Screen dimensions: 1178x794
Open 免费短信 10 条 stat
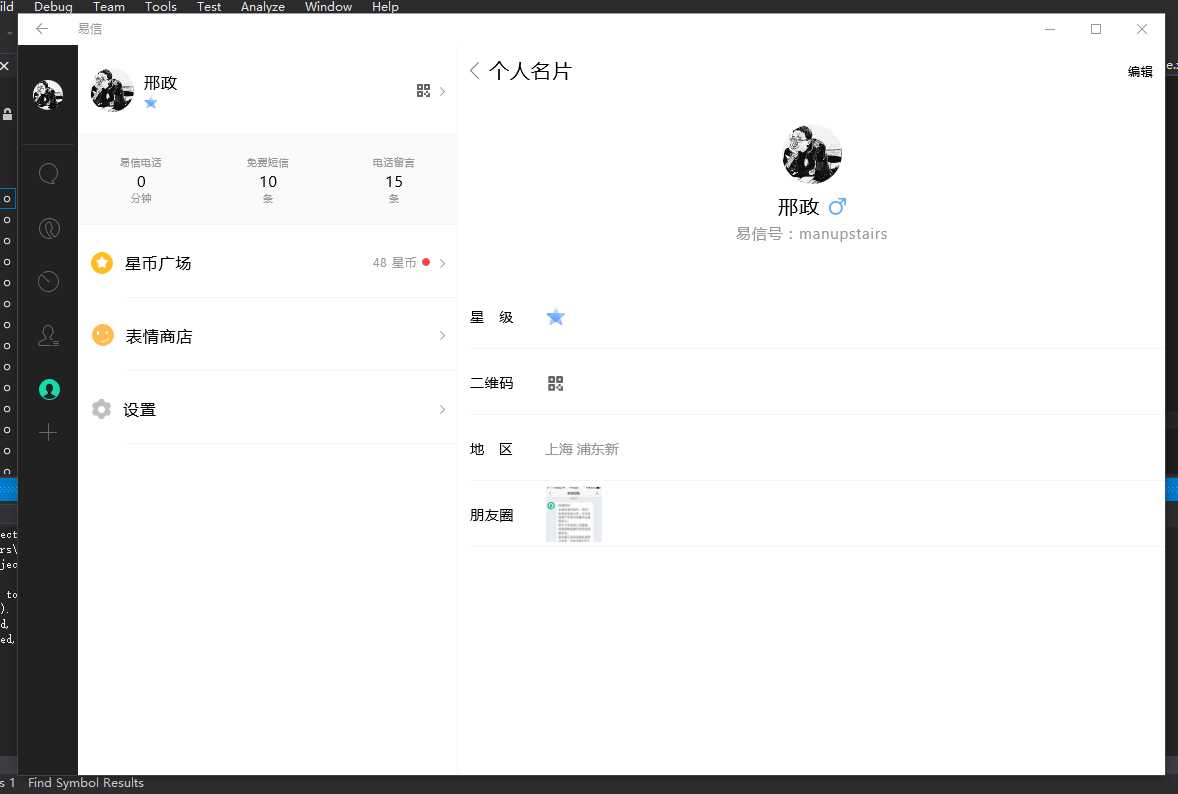click(x=268, y=180)
